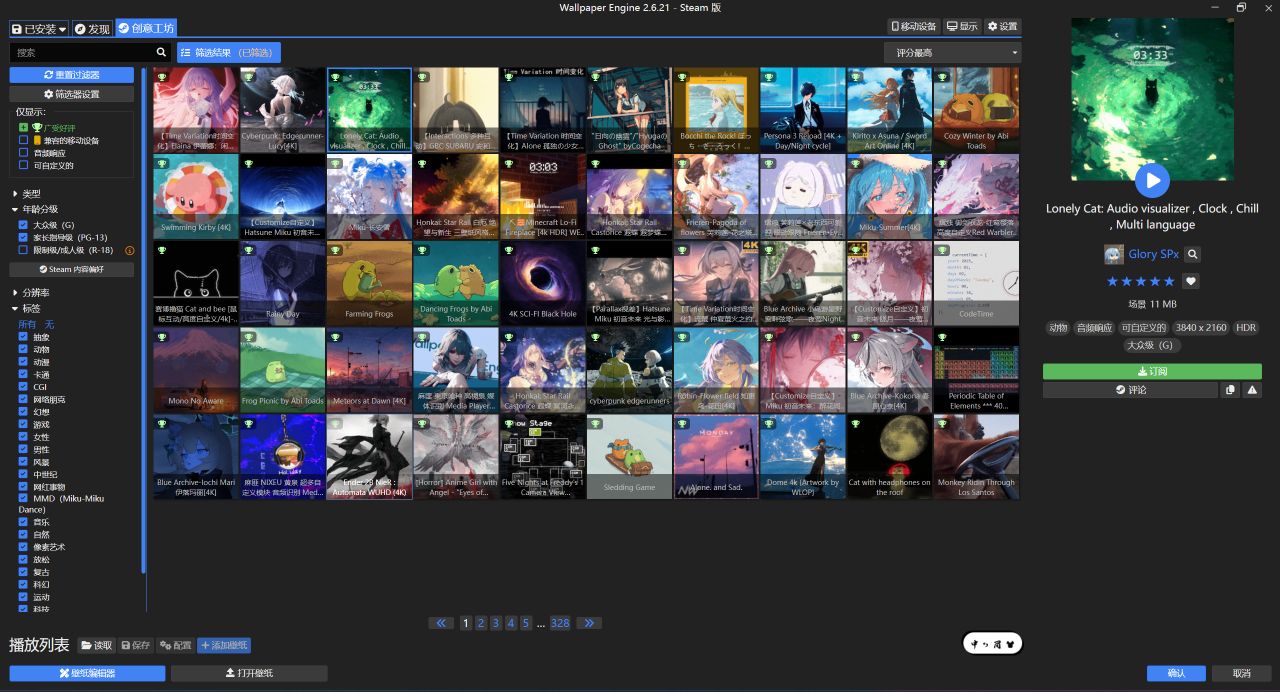Uncheck 家长指导级 (PG-13) rating

(23, 237)
